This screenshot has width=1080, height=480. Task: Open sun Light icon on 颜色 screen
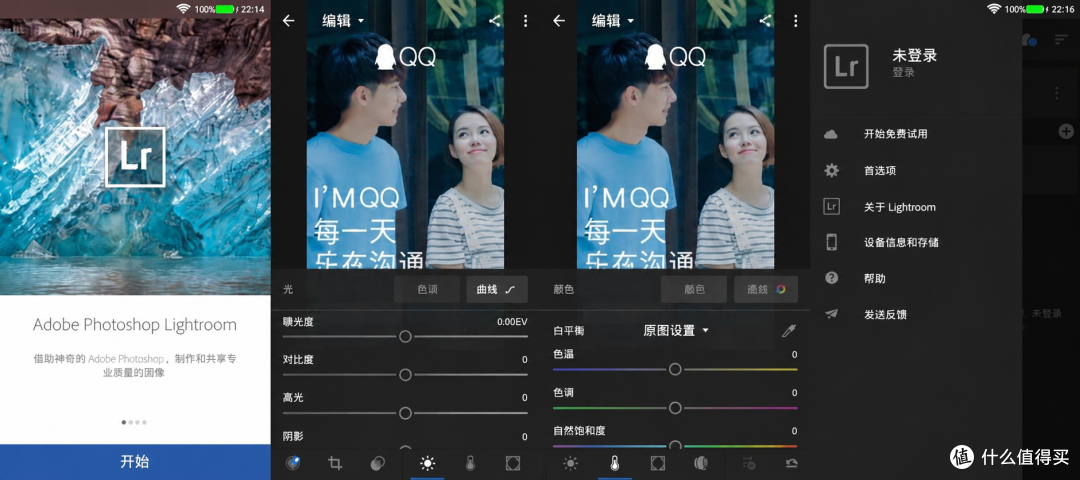[570, 463]
